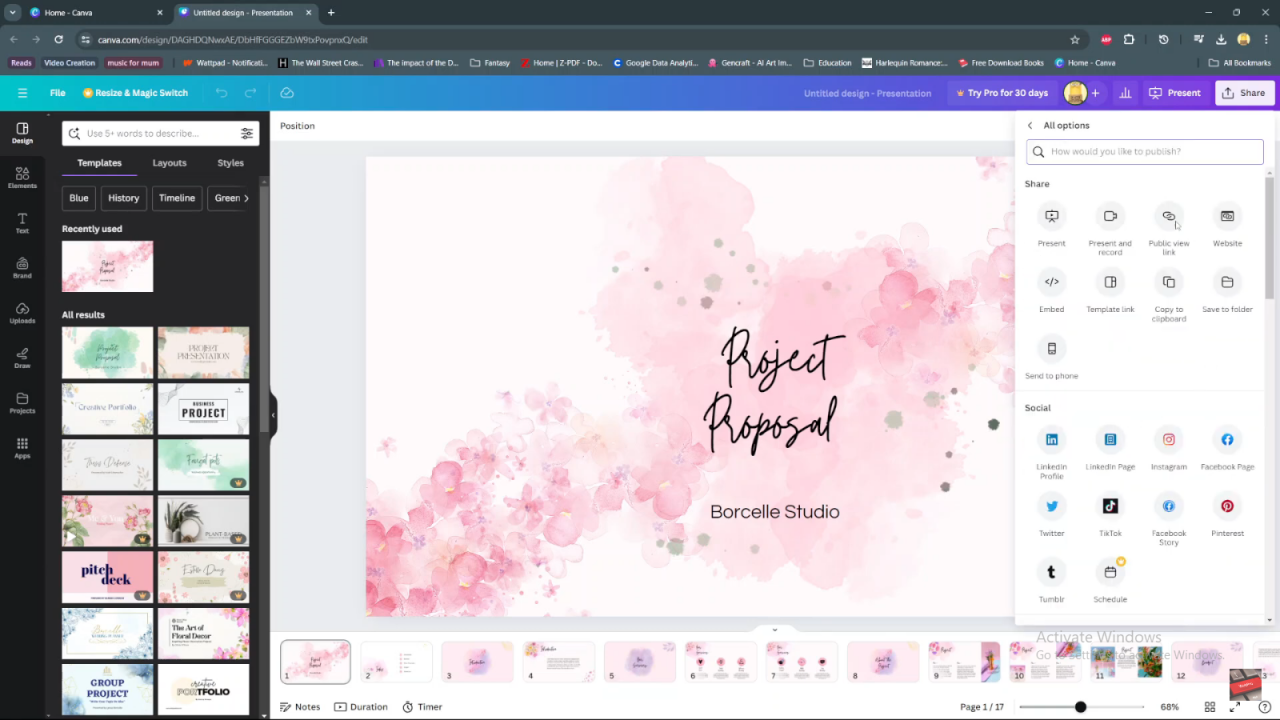Share to LinkedIn Profile
Viewport: 1280px width, 720px height.
[1051, 454]
